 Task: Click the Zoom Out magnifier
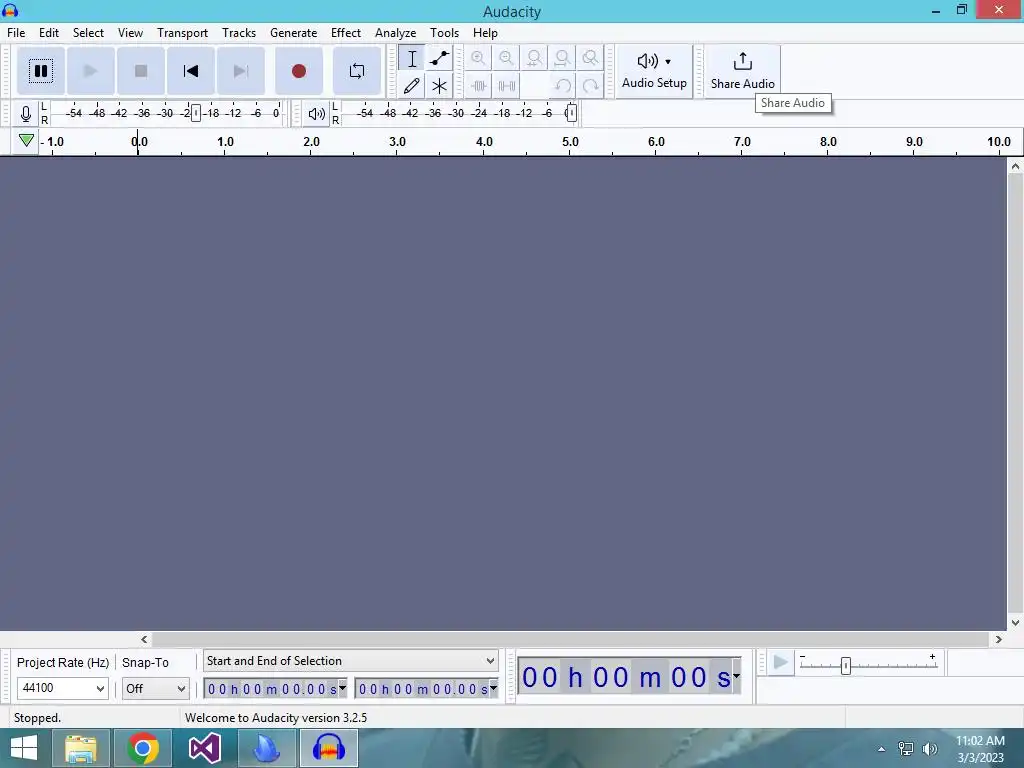point(506,58)
